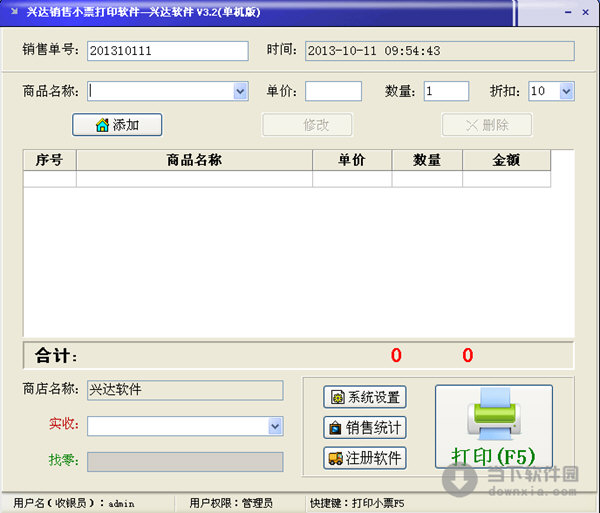Click the 添加 add button
This screenshot has height=513, width=600.
[117, 125]
